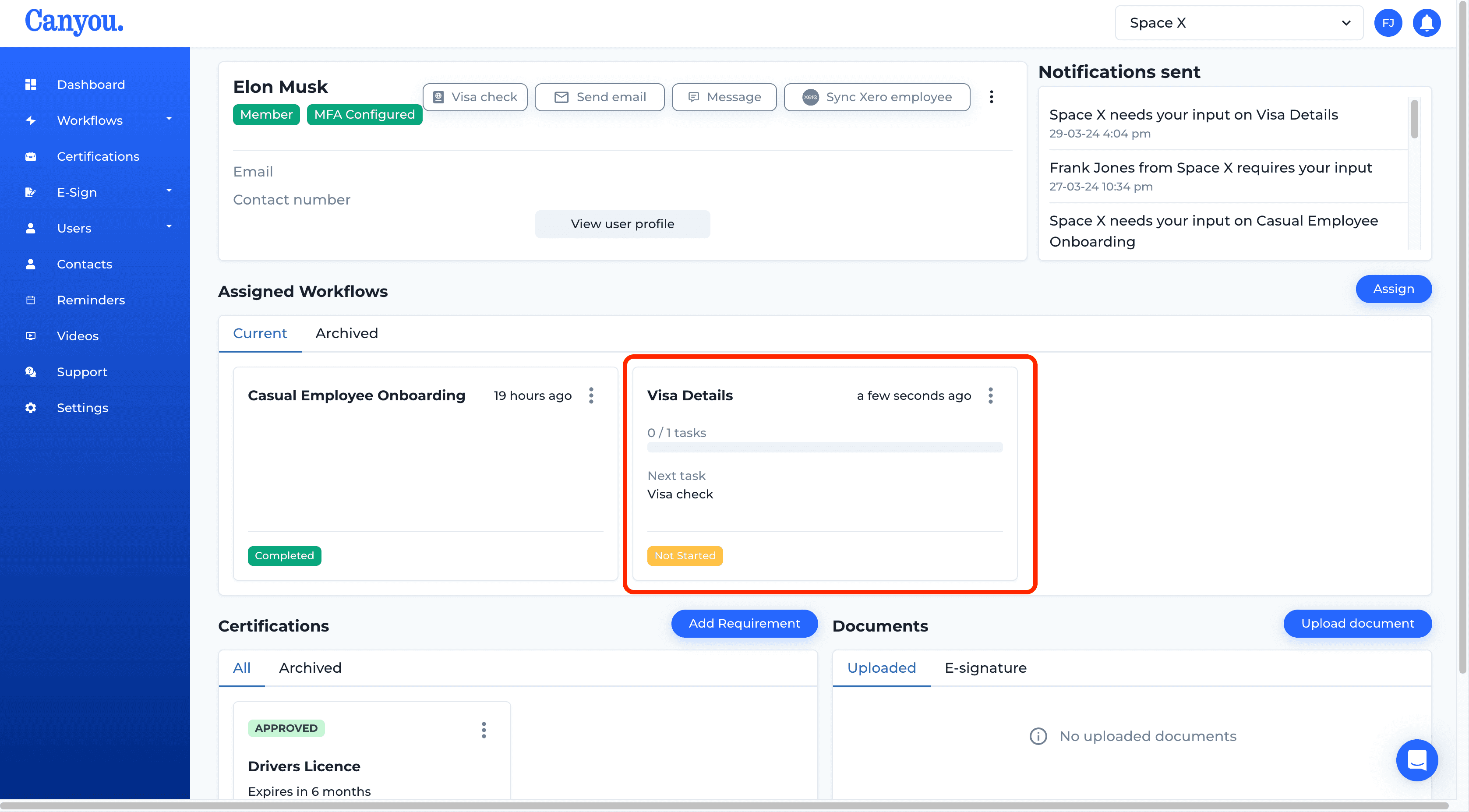Click the No uploaded documents info icon
Viewport: 1469px width, 812px height.
[x=1038, y=736]
